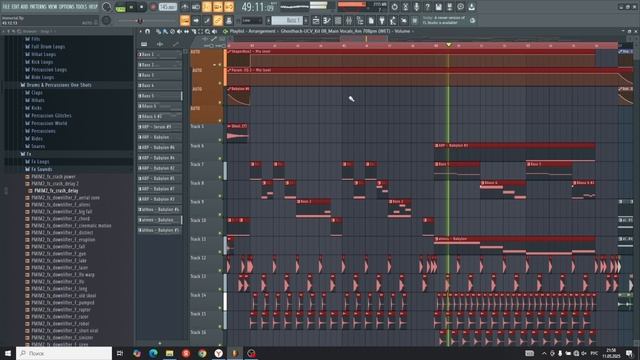640x360 pixels.
Task: Click the transport pause/play button
Action: 131,7
